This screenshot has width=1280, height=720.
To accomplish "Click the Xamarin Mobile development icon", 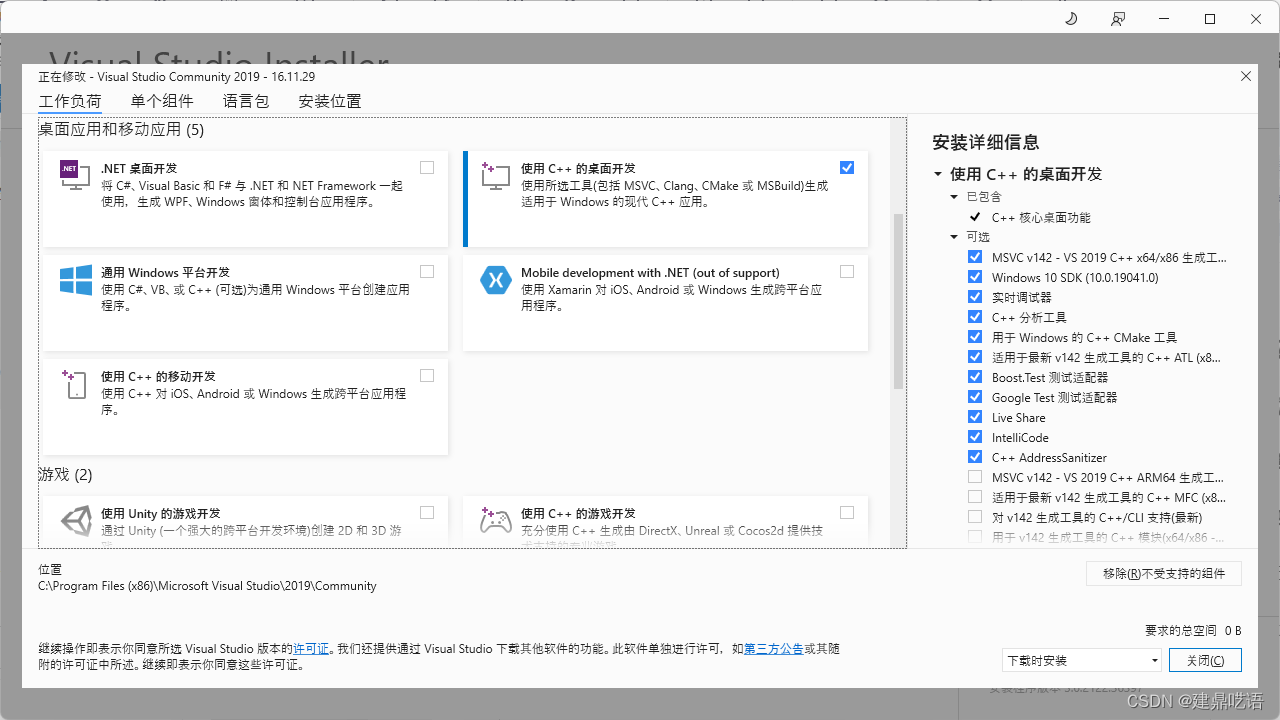I will coord(496,280).
